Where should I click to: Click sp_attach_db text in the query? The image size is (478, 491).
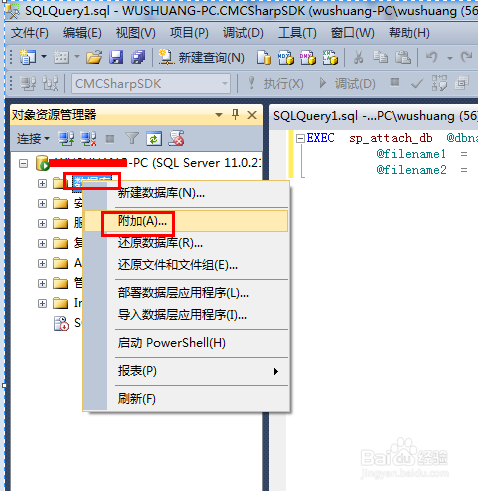point(391,138)
